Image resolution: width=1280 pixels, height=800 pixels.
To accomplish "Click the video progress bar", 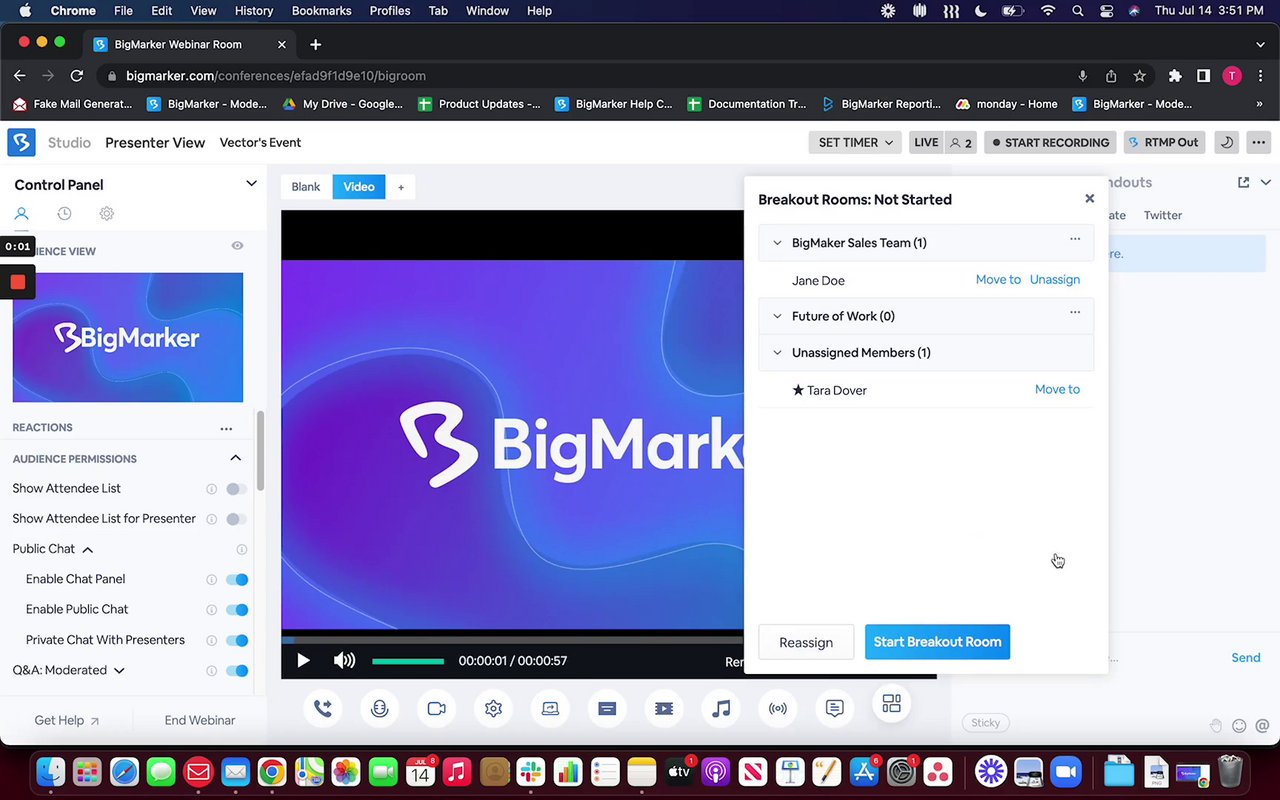I will click(512, 640).
